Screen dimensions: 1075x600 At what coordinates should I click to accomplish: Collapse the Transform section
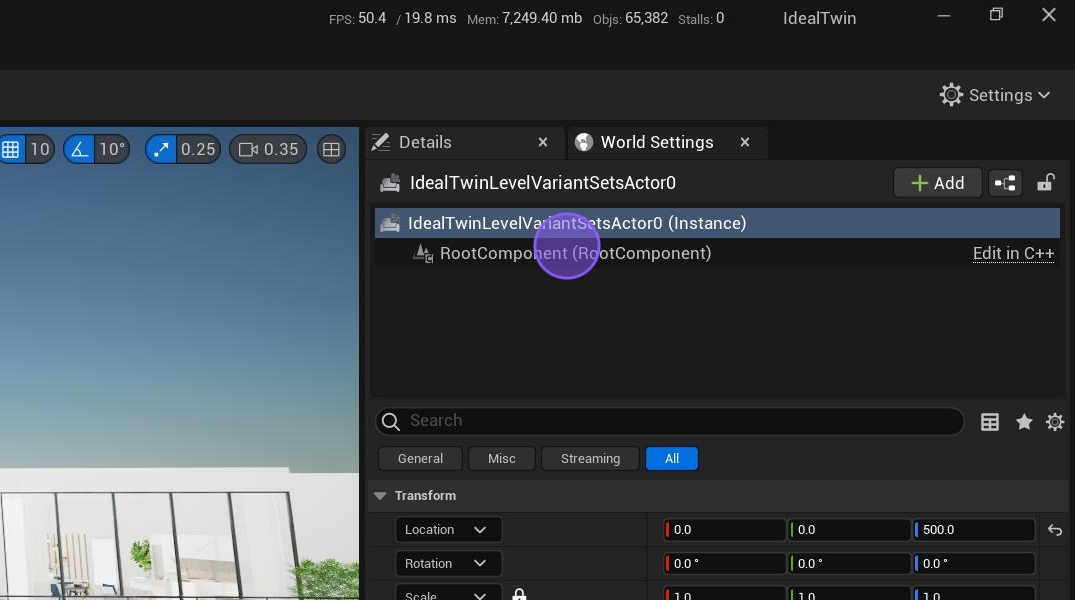tap(380, 496)
